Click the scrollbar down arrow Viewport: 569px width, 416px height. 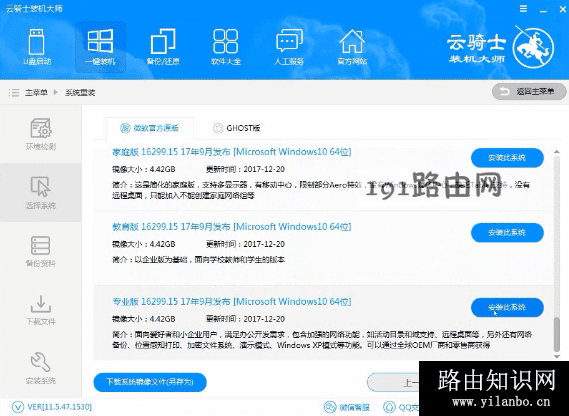click(557, 357)
